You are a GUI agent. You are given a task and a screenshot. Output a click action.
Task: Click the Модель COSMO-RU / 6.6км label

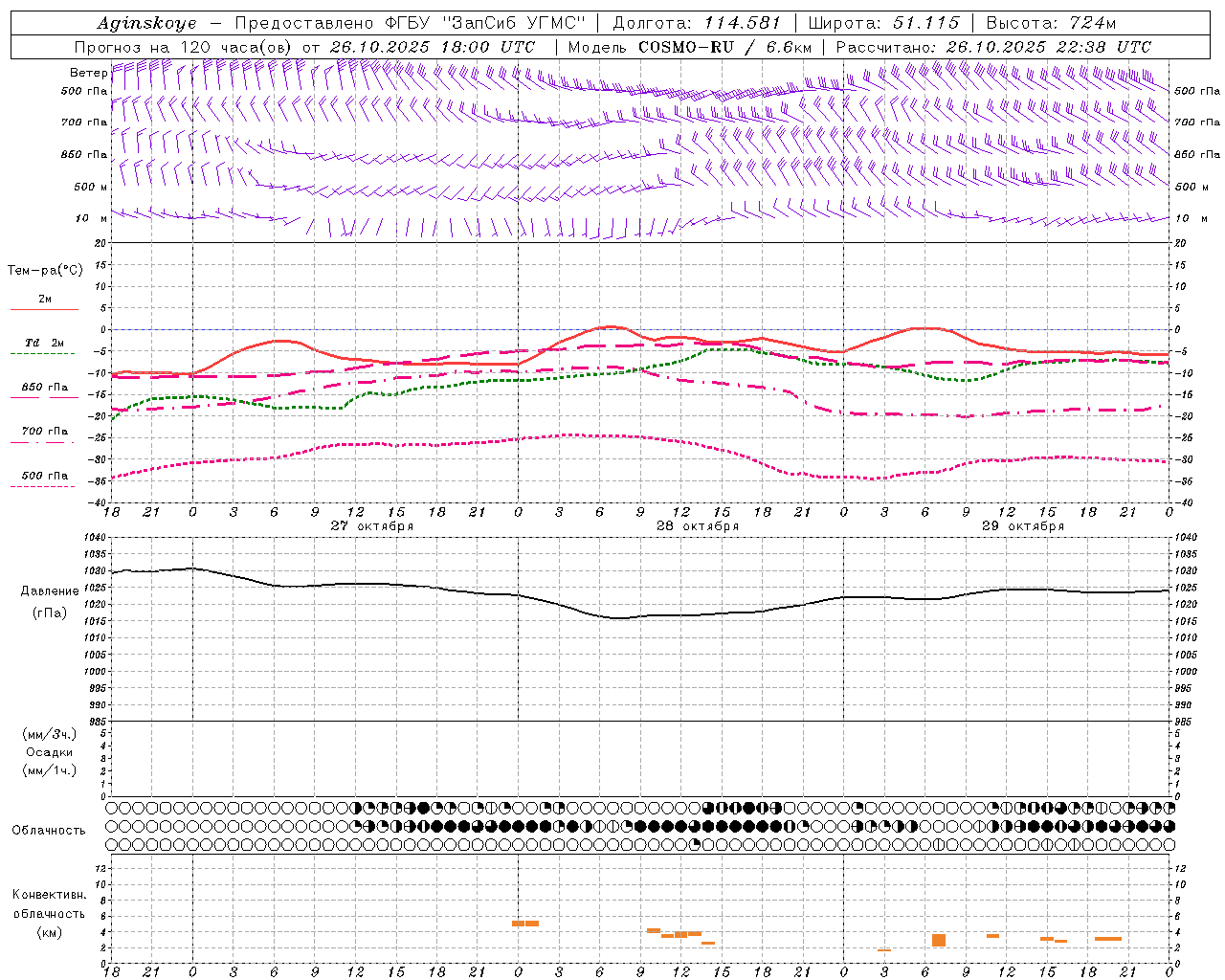tap(689, 47)
